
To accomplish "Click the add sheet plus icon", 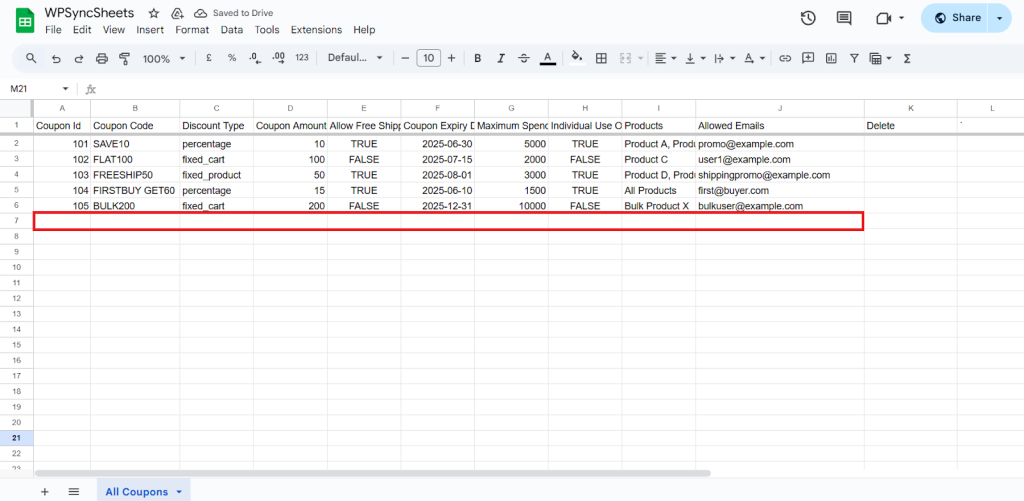I will (x=45, y=492).
